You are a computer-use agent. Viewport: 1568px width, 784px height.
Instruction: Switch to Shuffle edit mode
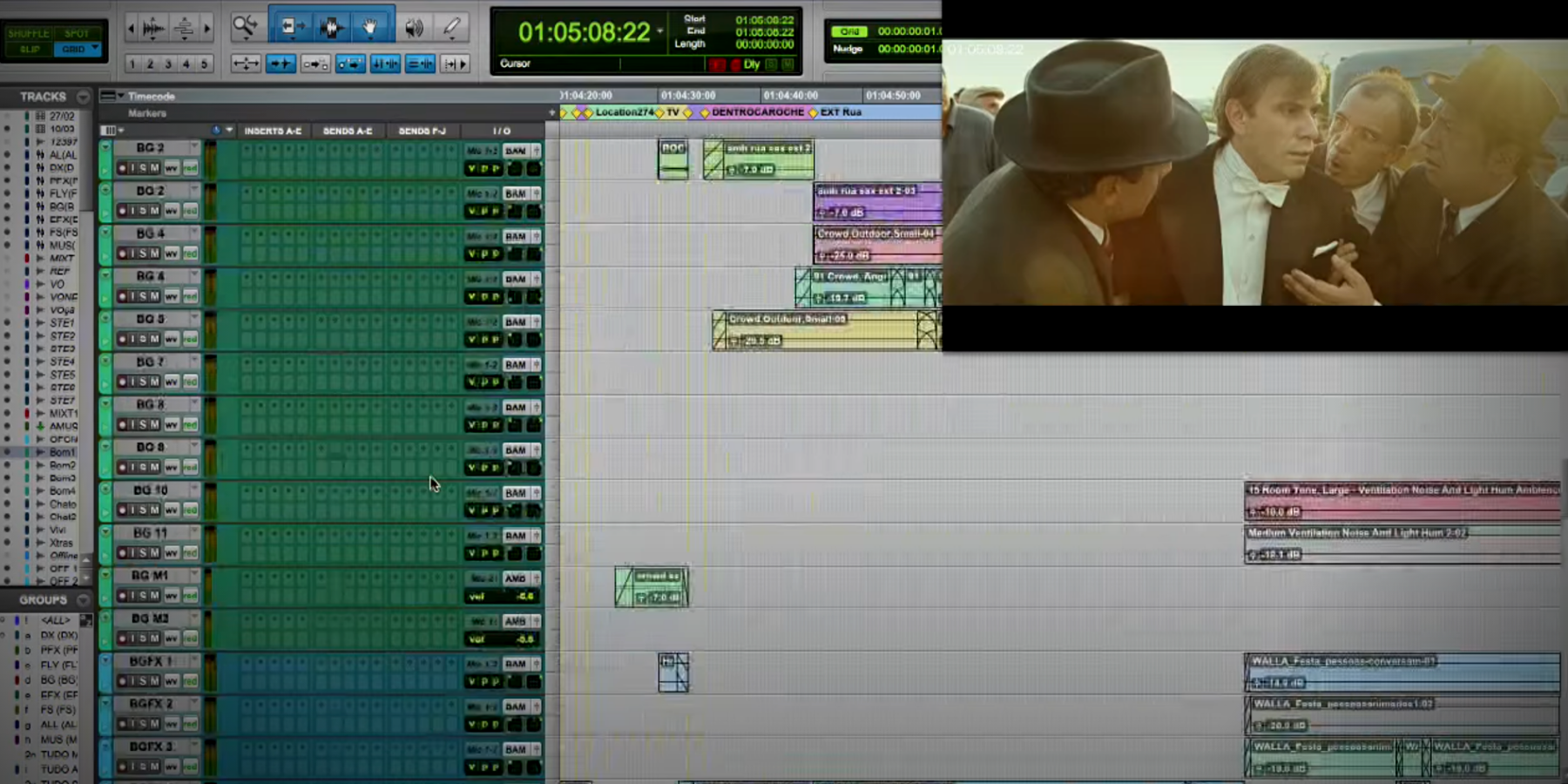pyautogui.click(x=29, y=34)
